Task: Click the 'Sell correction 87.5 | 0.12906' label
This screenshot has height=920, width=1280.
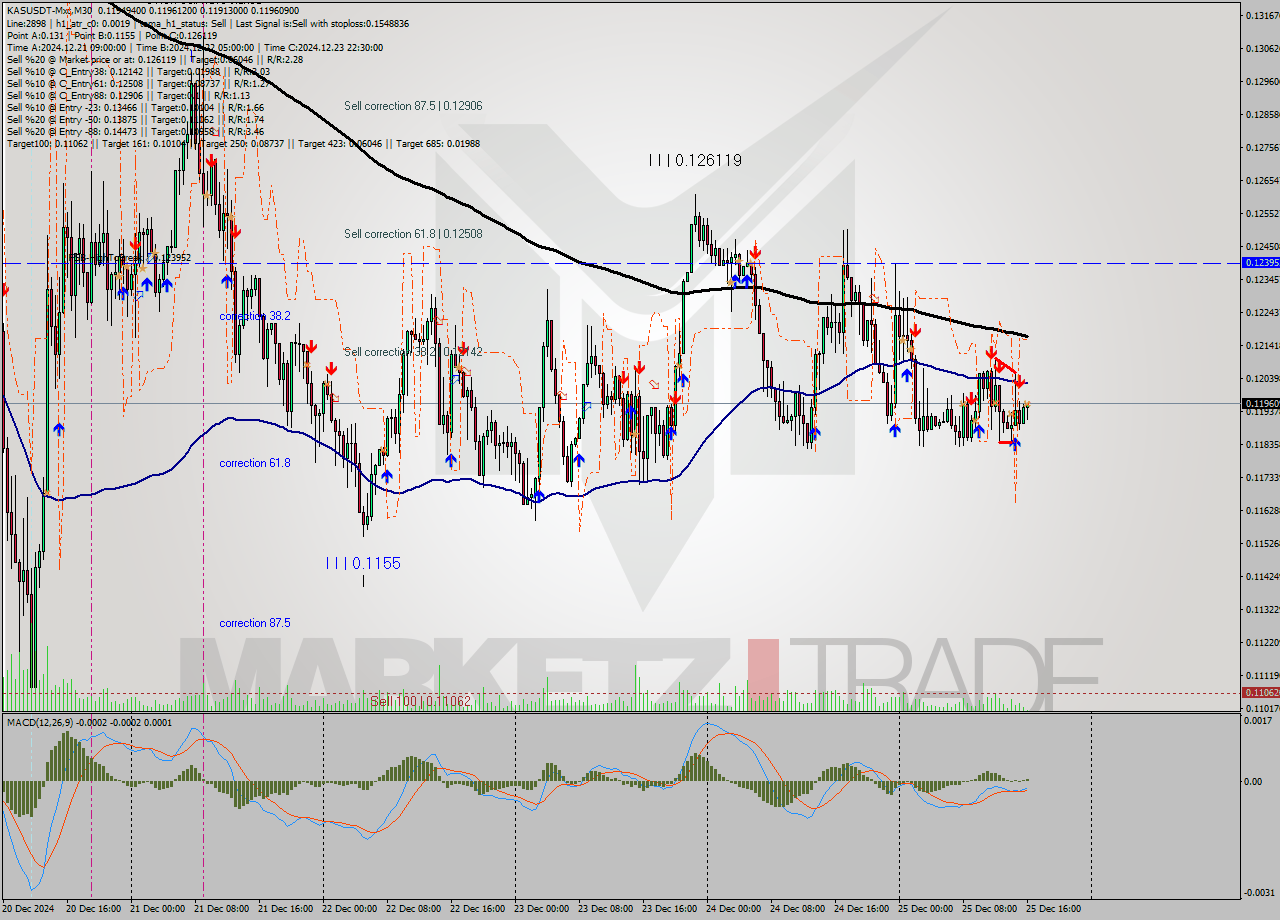Action: coord(413,106)
